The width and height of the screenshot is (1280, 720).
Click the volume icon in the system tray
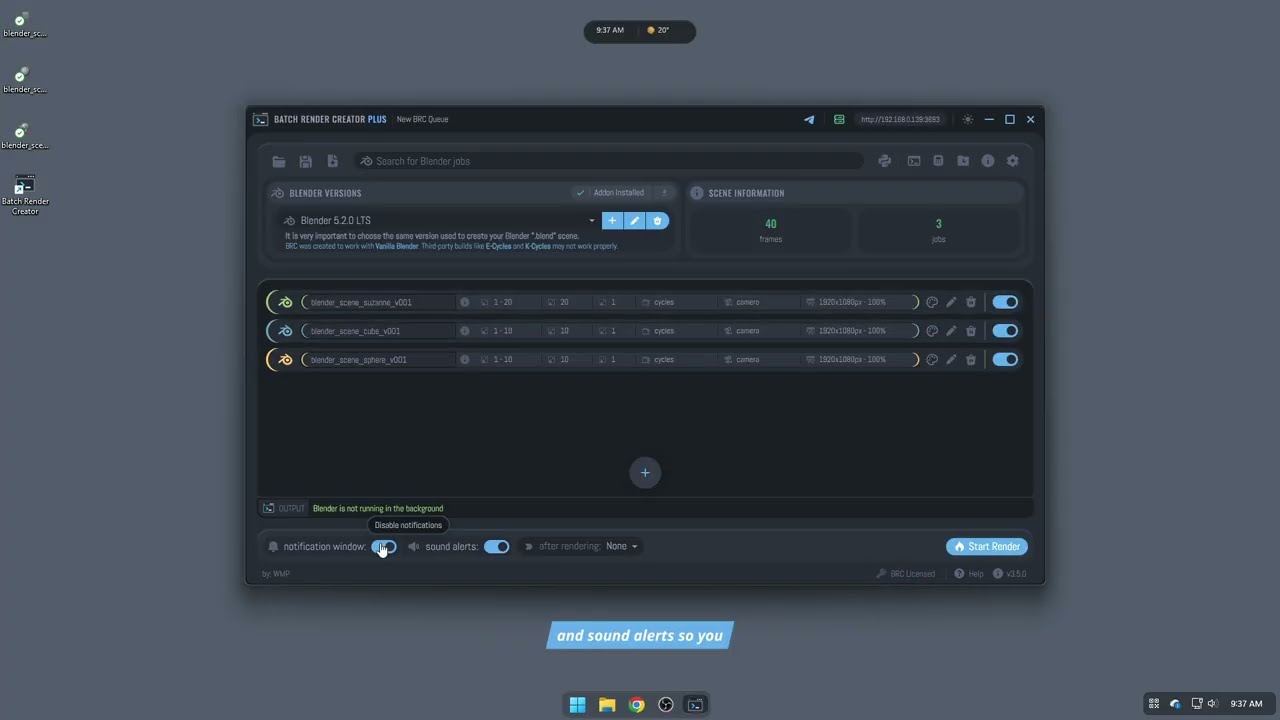1213,704
